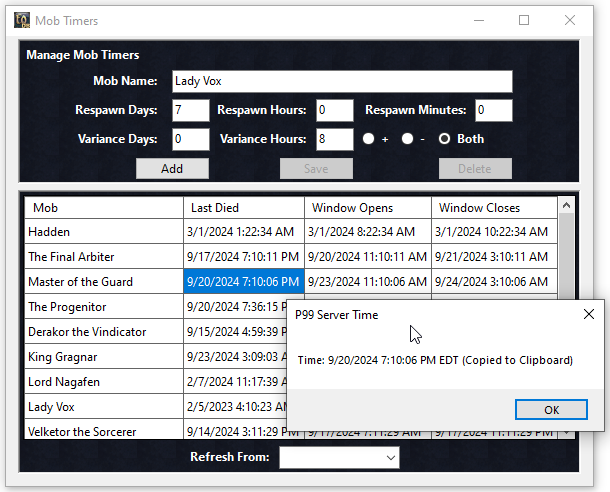Screen dimensions: 610x492
Task: Focus the Respawn Days input box
Action: (190, 110)
